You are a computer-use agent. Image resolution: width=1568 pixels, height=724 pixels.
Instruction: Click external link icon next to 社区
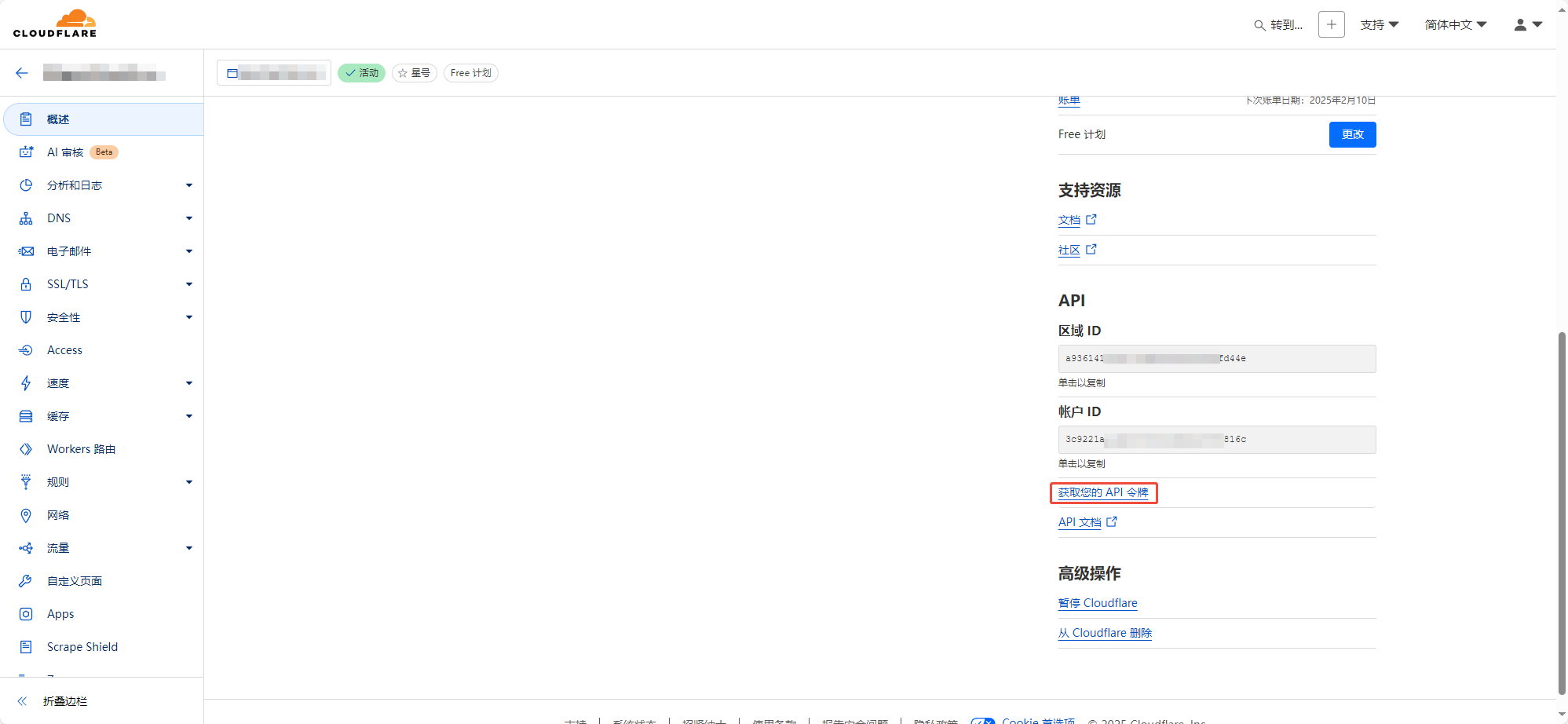[x=1091, y=249]
